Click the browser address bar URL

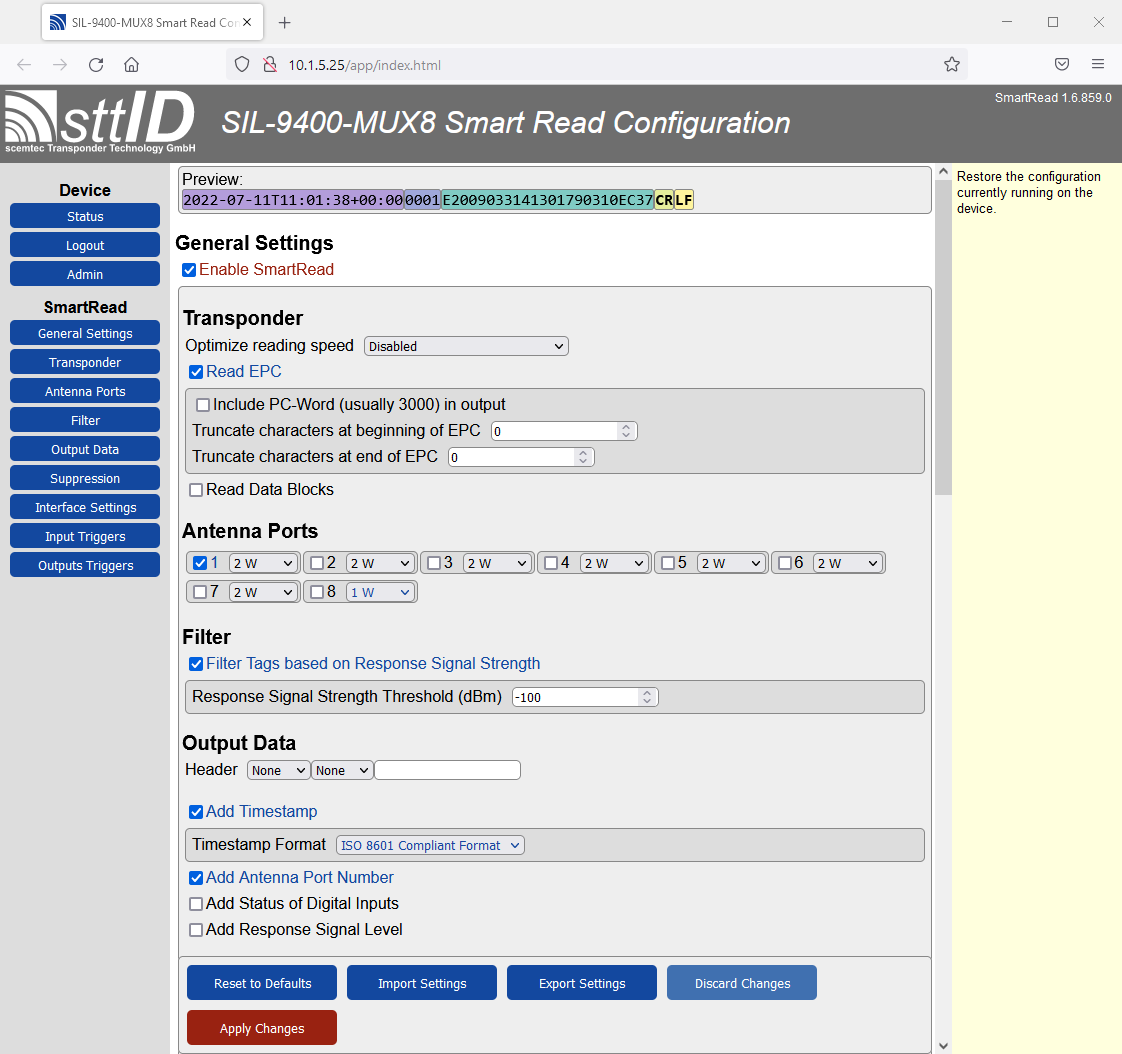click(x=364, y=65)
